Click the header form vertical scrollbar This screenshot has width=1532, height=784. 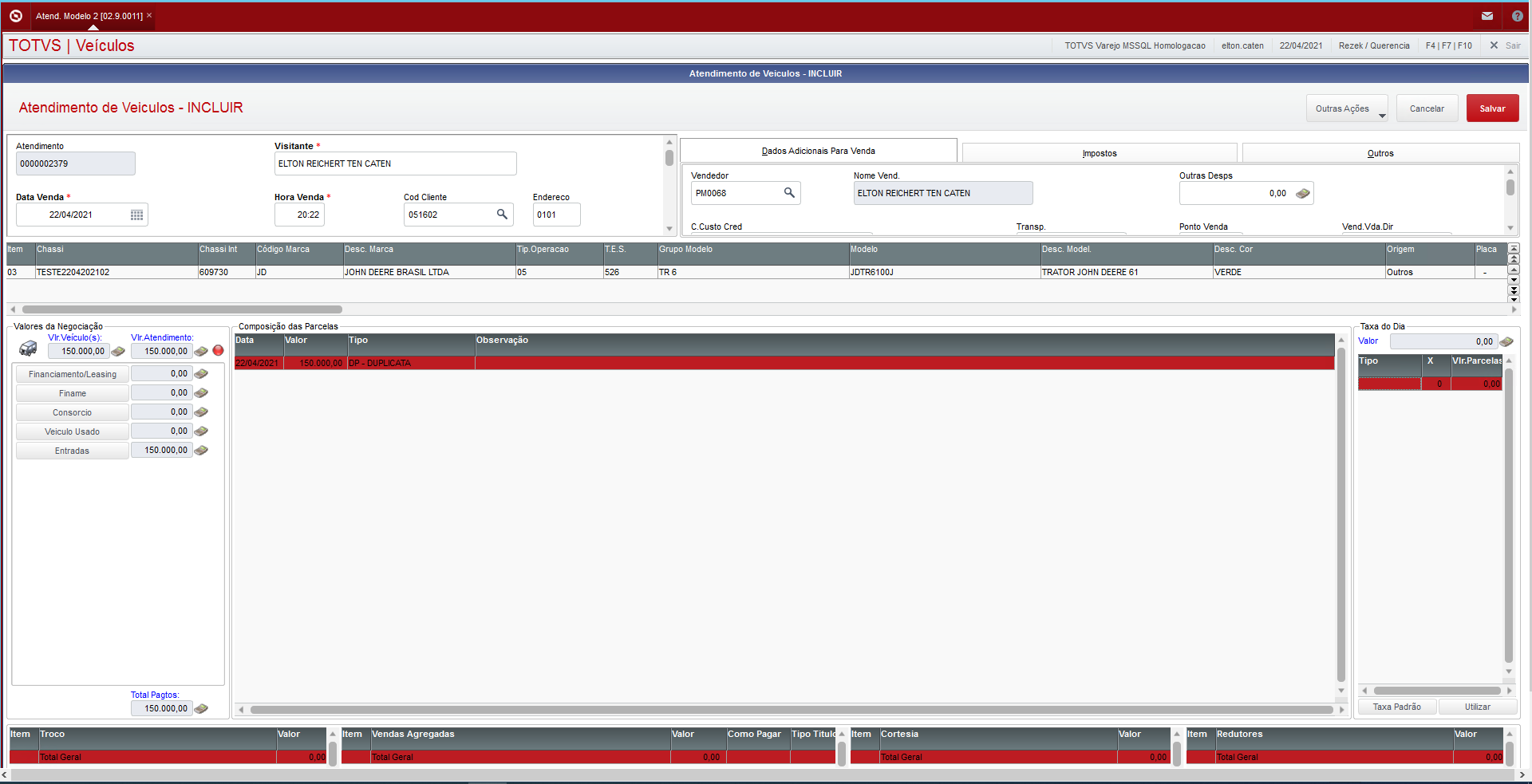point(669,157)
